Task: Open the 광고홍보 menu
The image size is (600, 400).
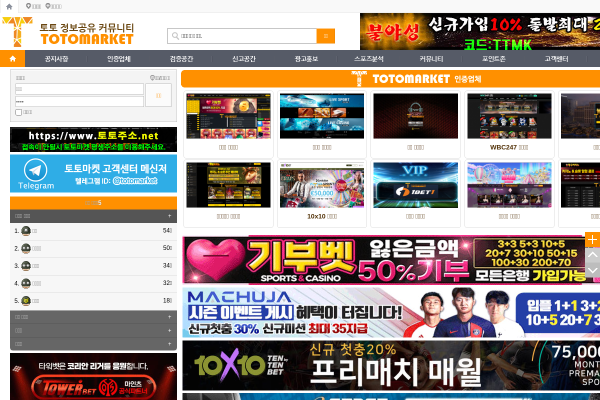Action: (x=306, y=59)
